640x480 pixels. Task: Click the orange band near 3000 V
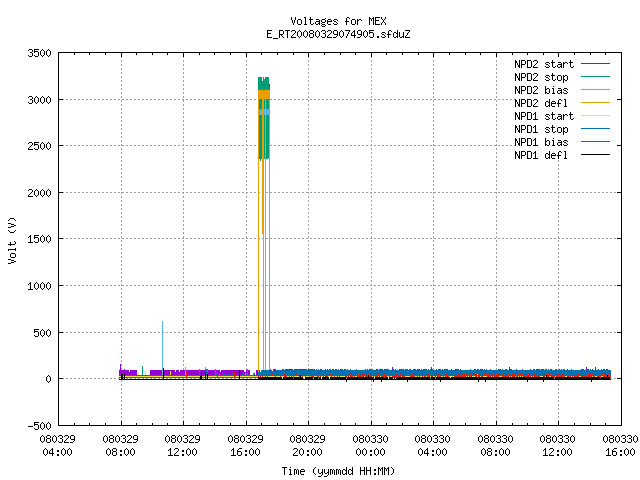click(x=264, y=94)
